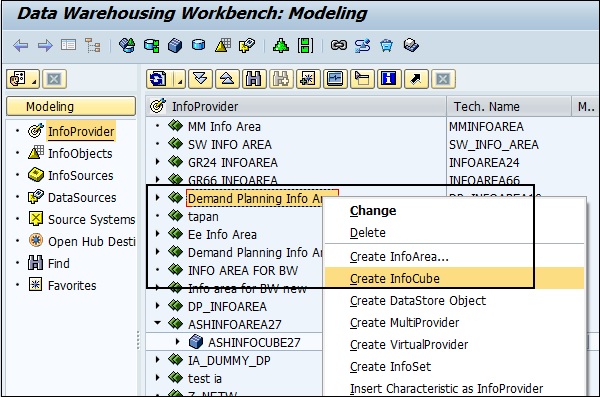
Task: Expand the test ia node
Action: pos(157,378)
